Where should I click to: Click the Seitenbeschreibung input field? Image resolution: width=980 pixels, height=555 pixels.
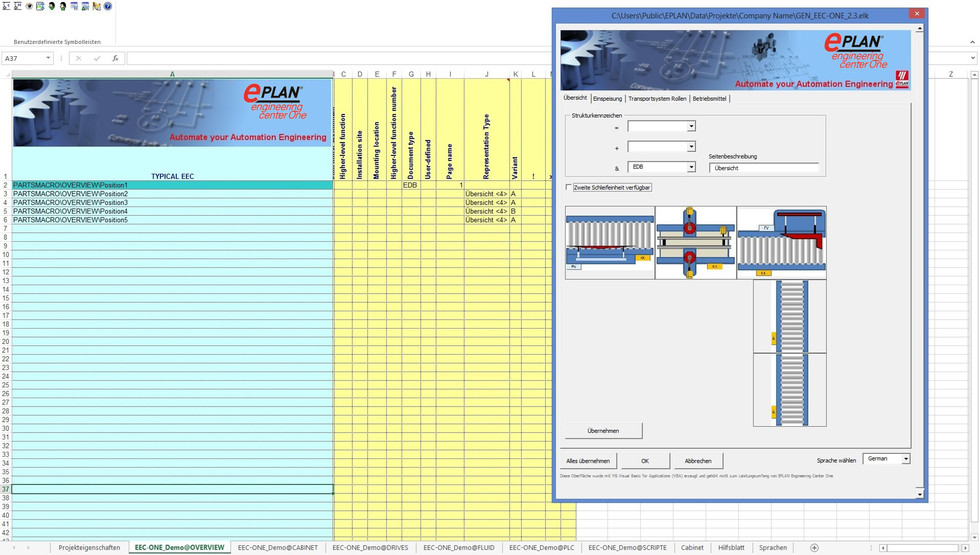[x=763, y=168]
